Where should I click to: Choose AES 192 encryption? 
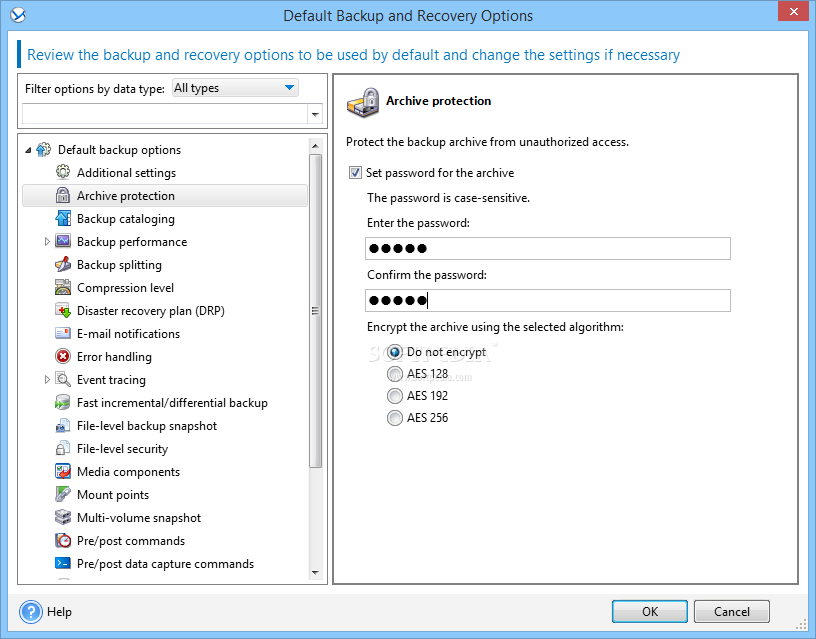click(394, 396)
